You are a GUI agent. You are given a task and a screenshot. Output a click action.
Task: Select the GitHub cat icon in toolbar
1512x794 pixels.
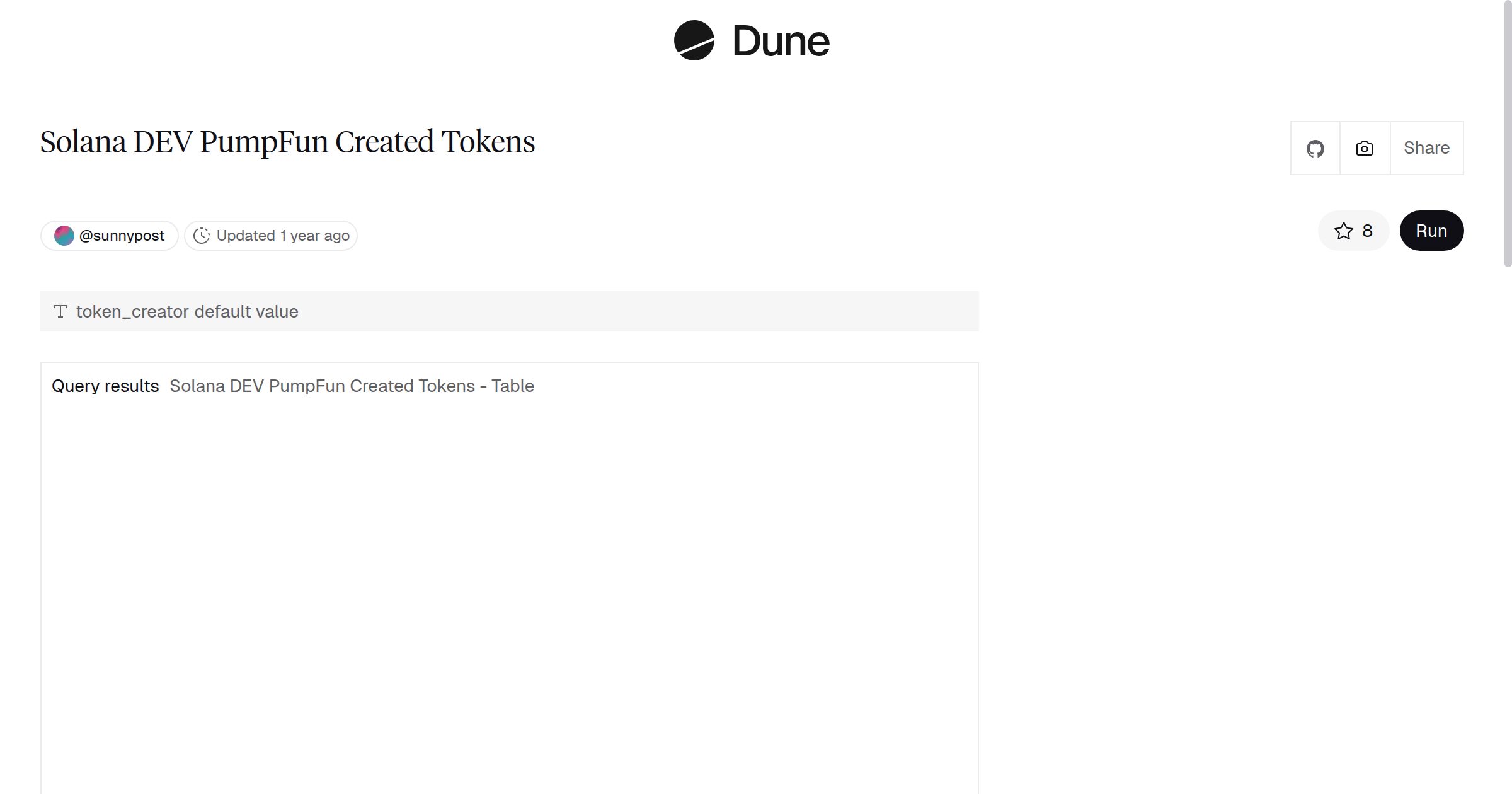tap(1316, 148)
